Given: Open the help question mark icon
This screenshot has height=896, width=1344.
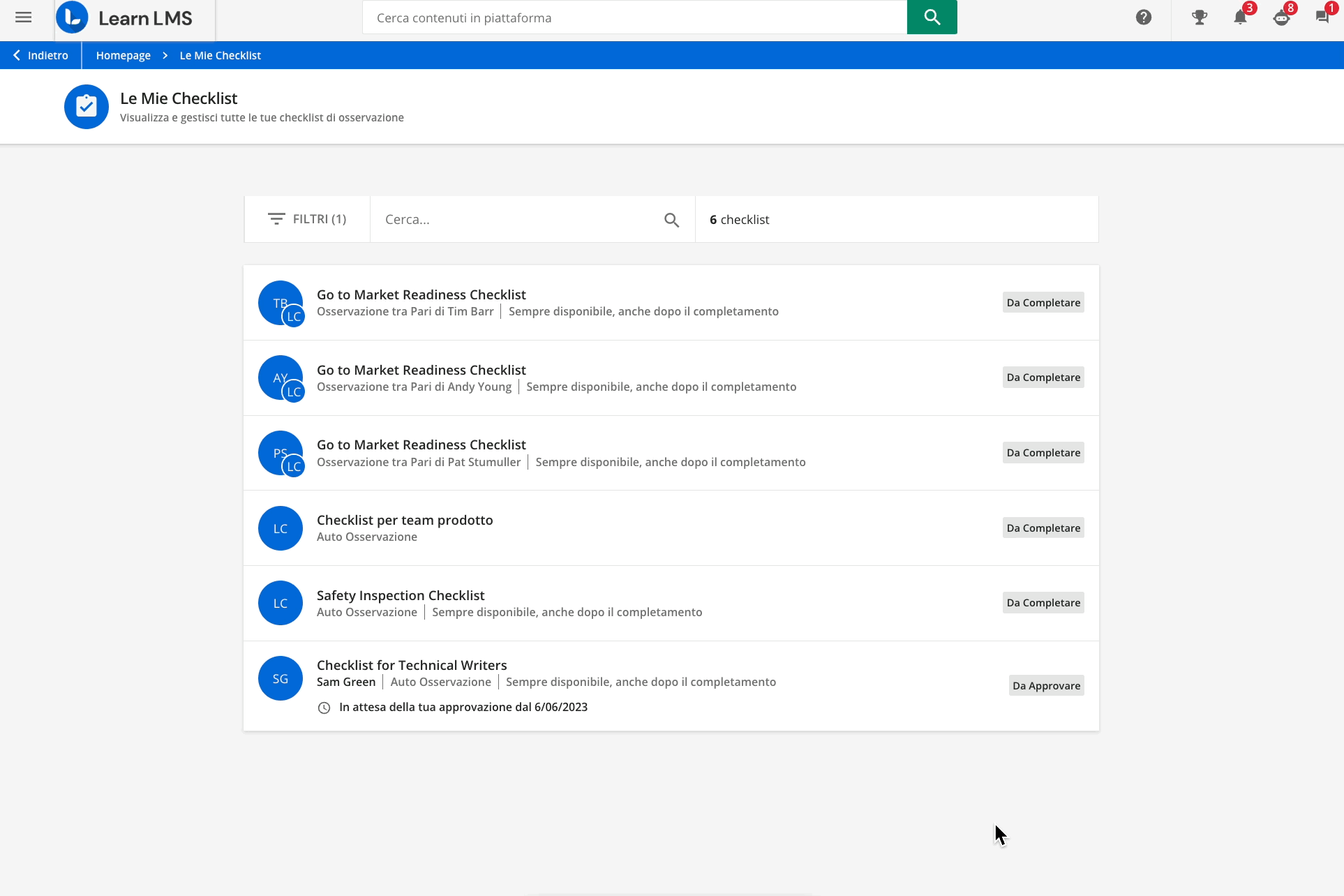Looking at the screenshot, I should [x=1143, y=17].
